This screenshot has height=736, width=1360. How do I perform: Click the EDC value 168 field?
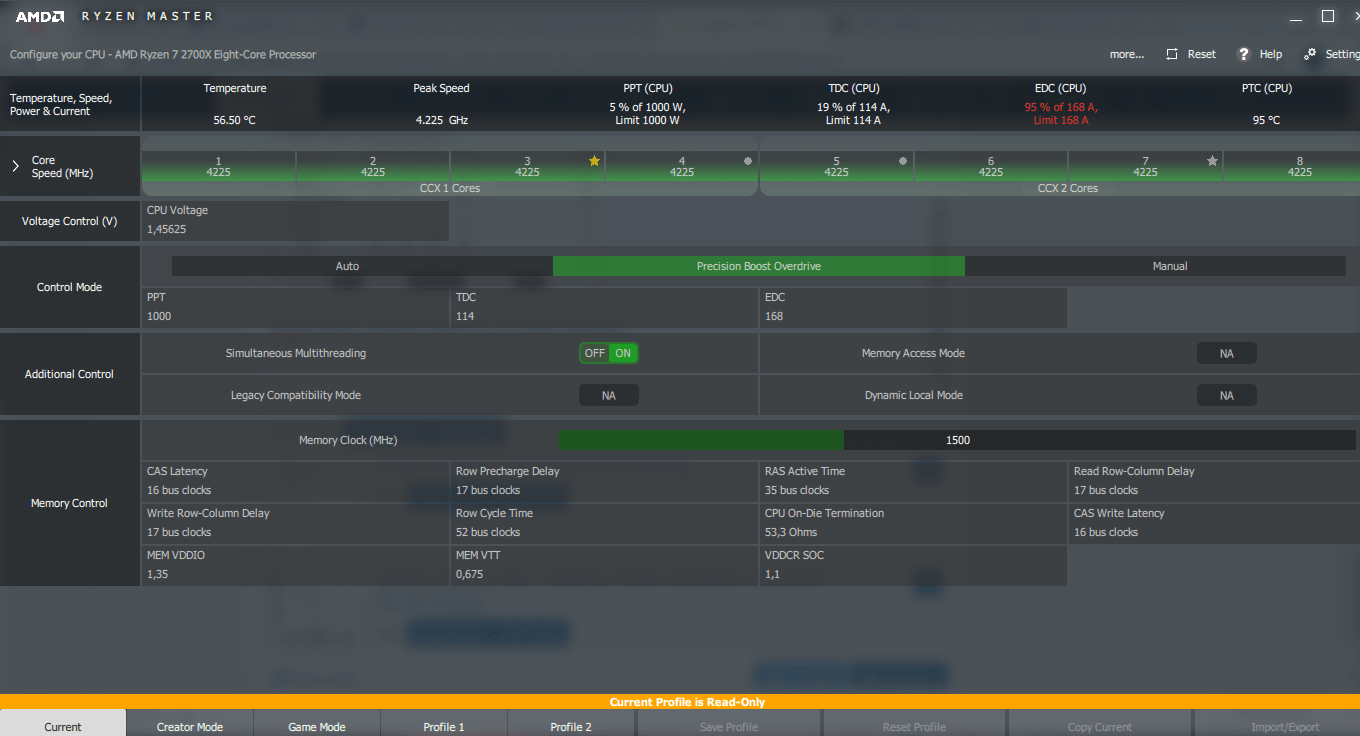tap(913, 307)
